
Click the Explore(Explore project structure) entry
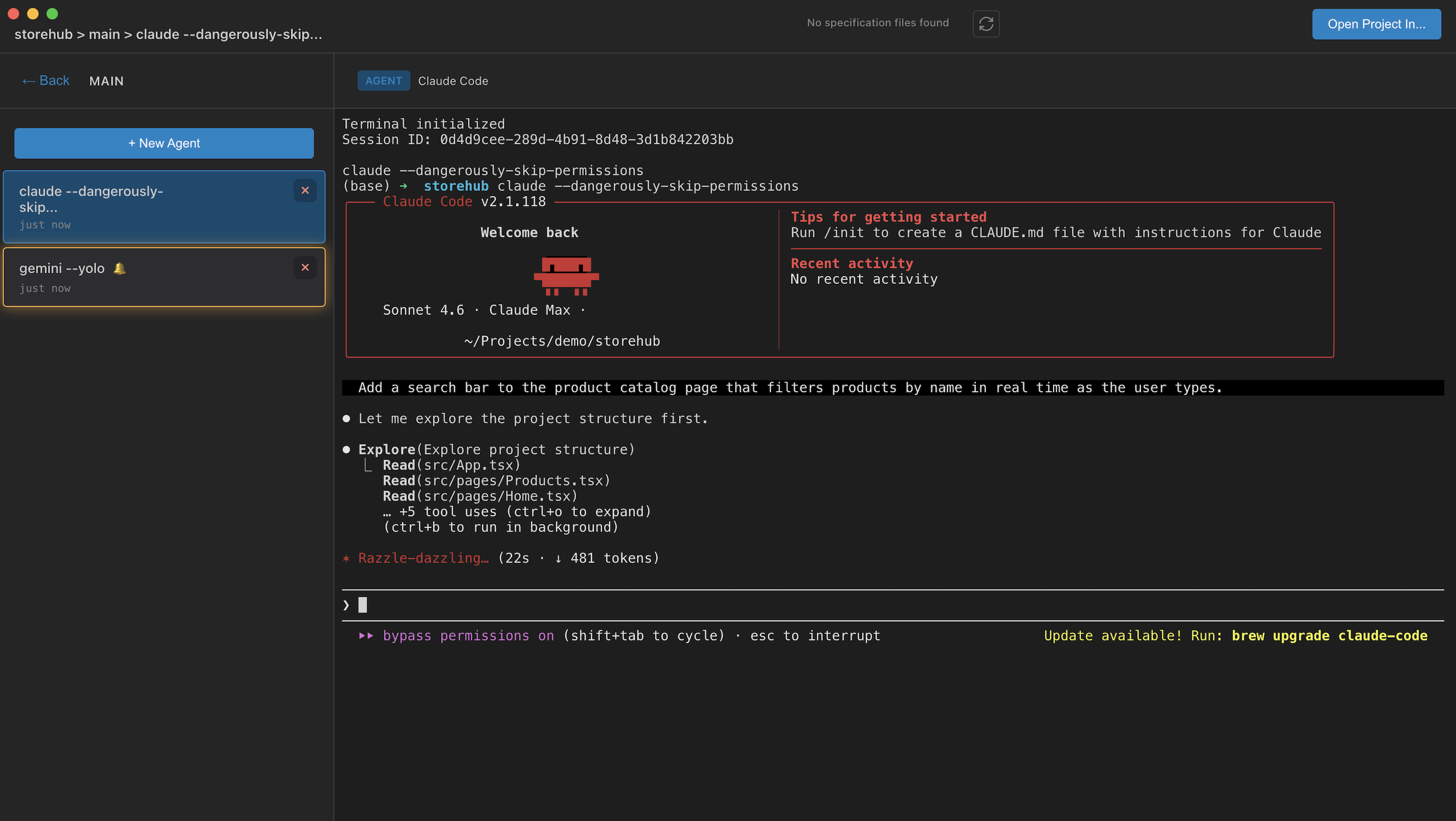(496, 450)
